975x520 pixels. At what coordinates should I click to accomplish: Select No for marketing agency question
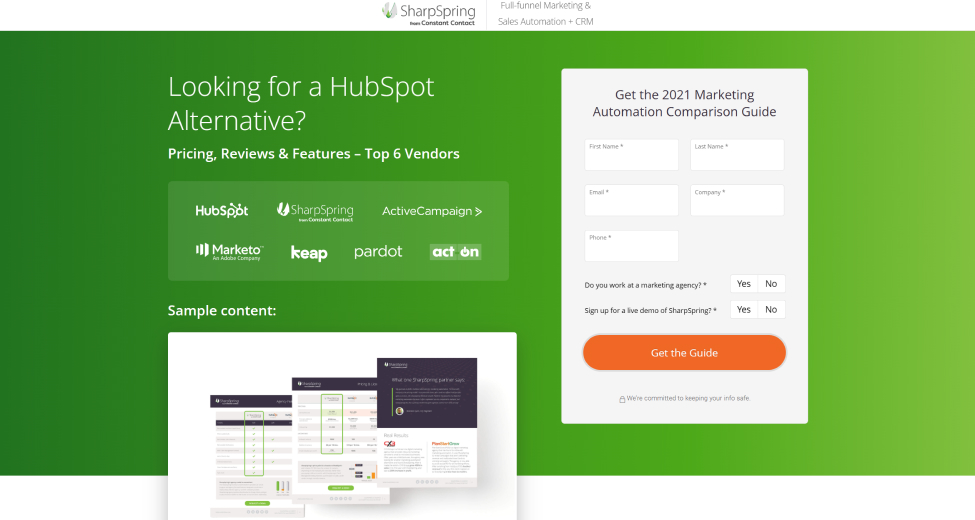(771, 284)
